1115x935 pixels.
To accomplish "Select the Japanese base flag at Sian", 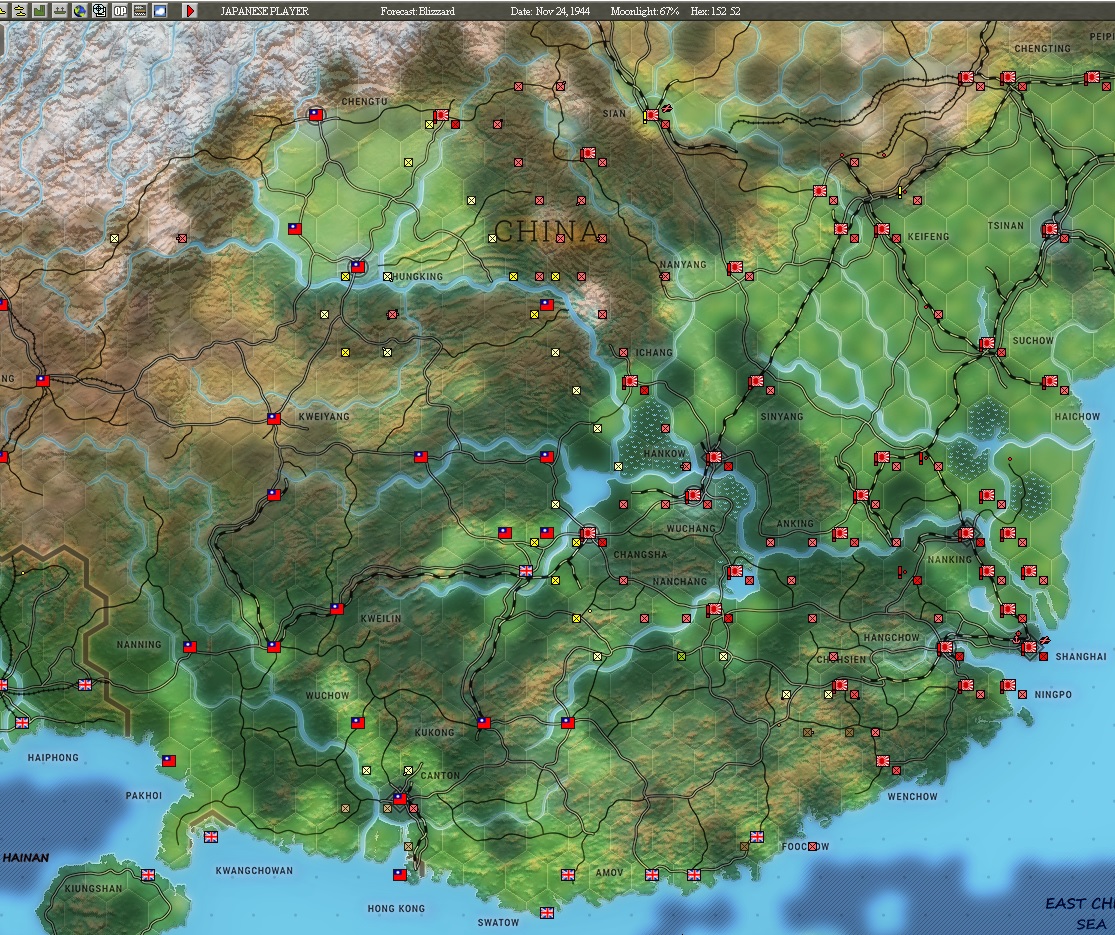I will coord(651,114).
